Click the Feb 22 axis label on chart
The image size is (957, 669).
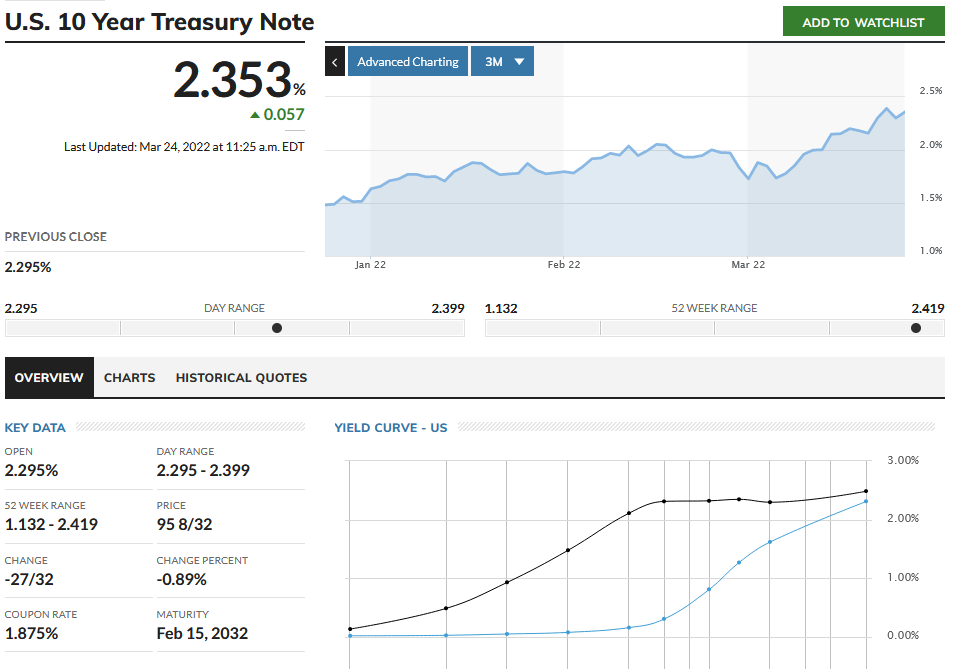pyautogui.click(x=564, y=265)
